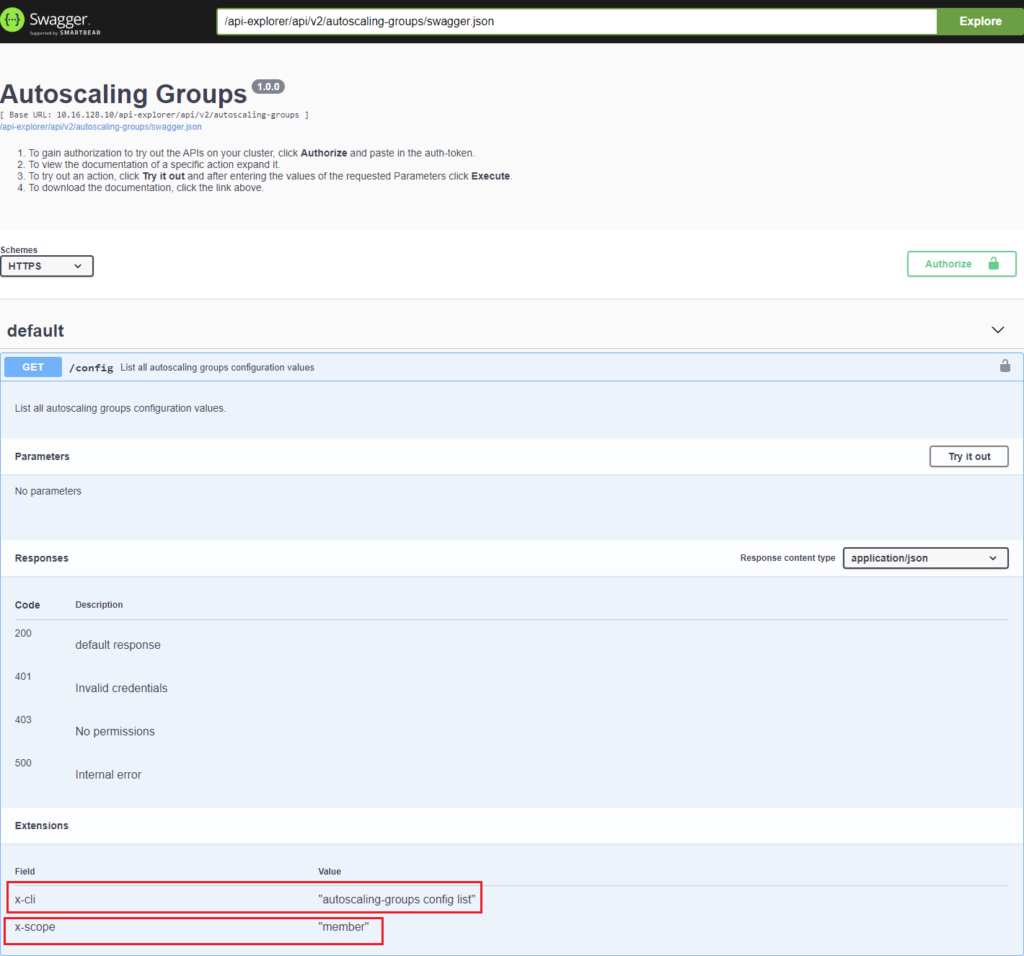Click the Value column header

click(329, 872)
